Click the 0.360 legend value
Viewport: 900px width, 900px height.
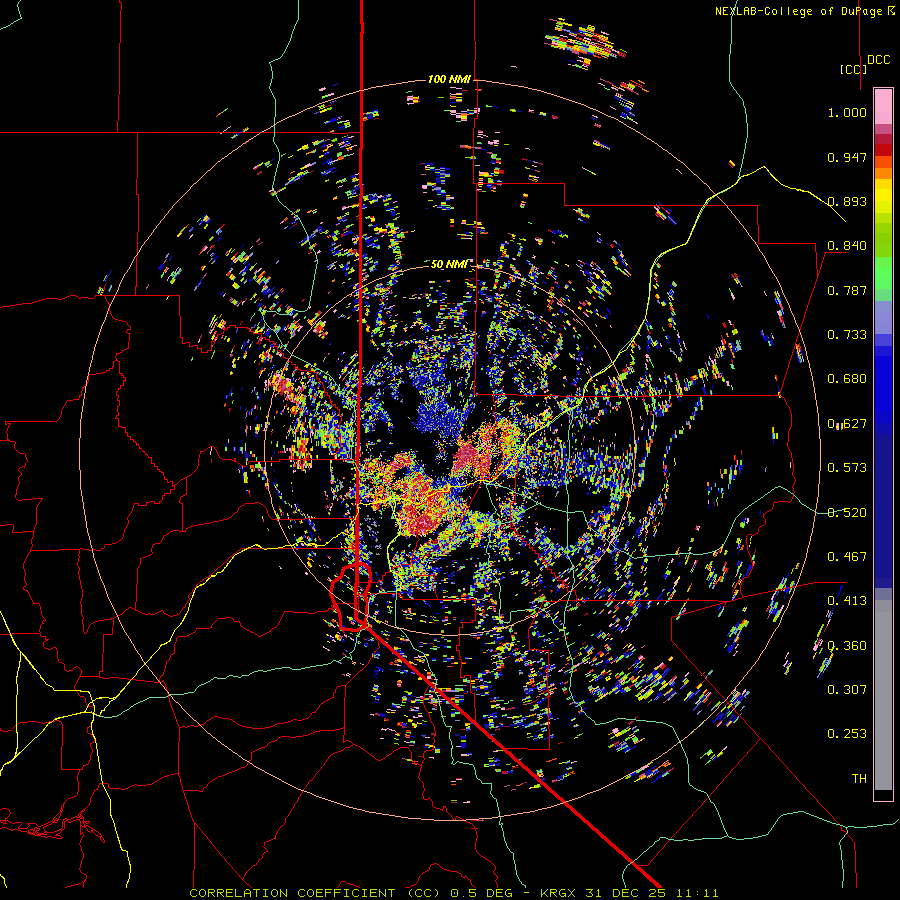(847, 646)
